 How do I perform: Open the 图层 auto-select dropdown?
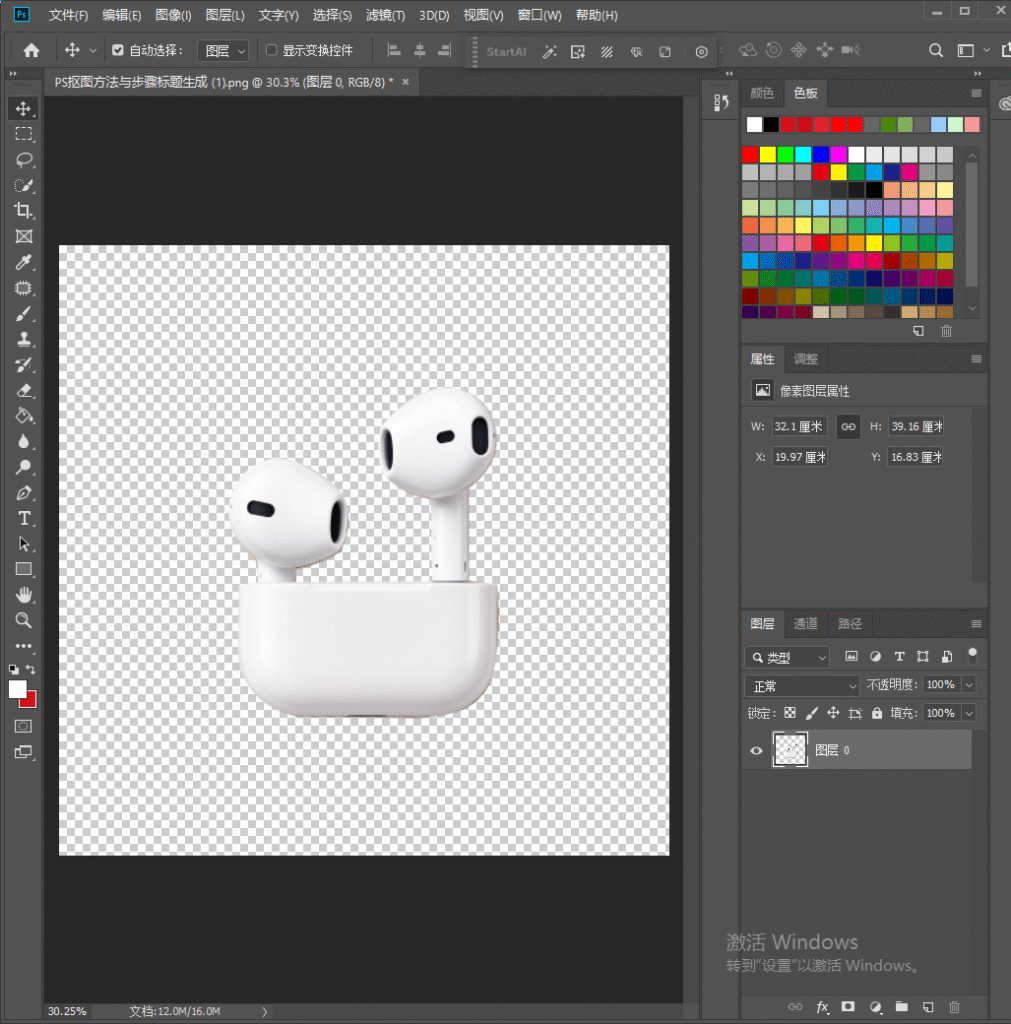tap(223, 50)
